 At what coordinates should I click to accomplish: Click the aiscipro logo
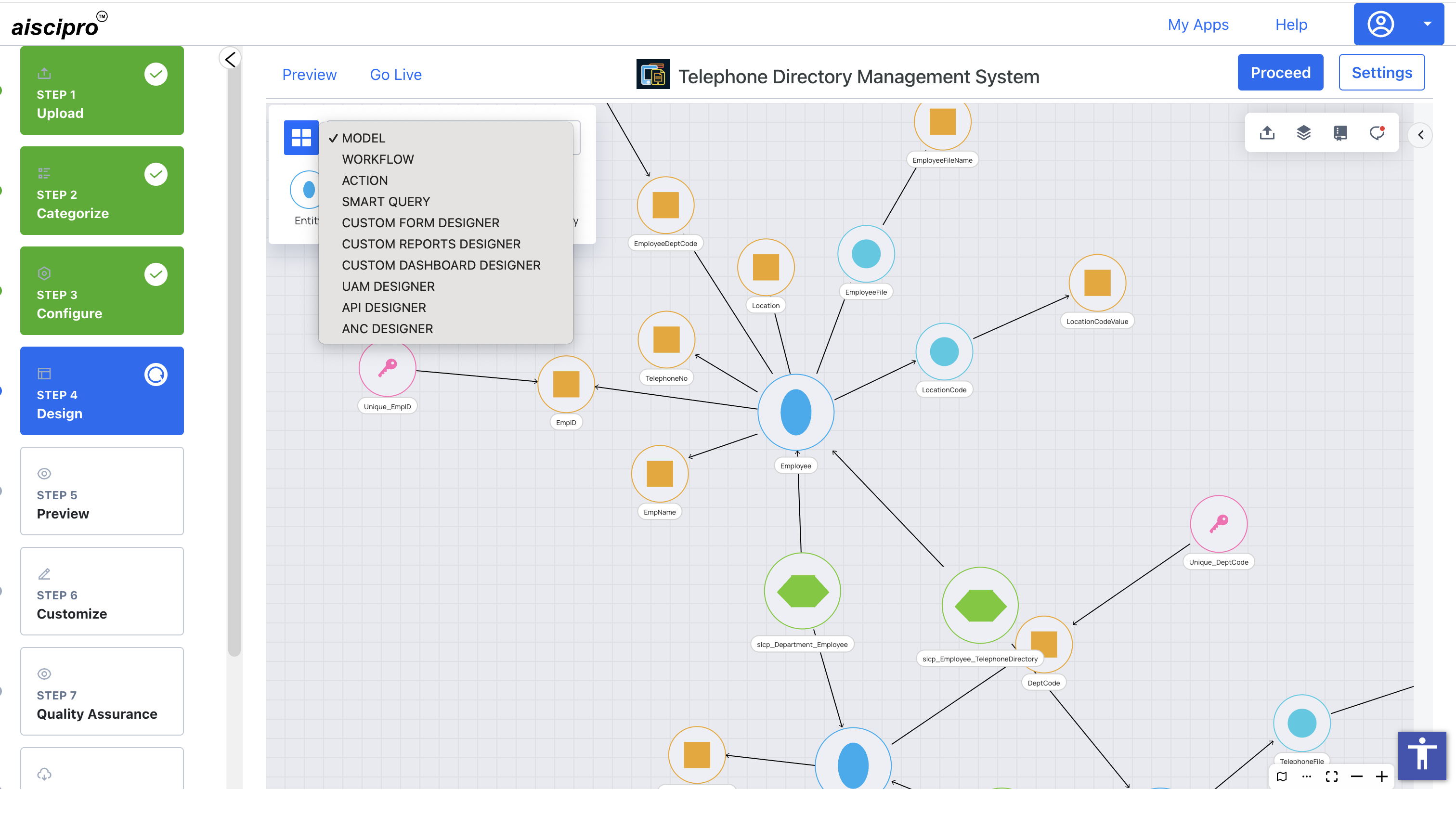(59, 25)
